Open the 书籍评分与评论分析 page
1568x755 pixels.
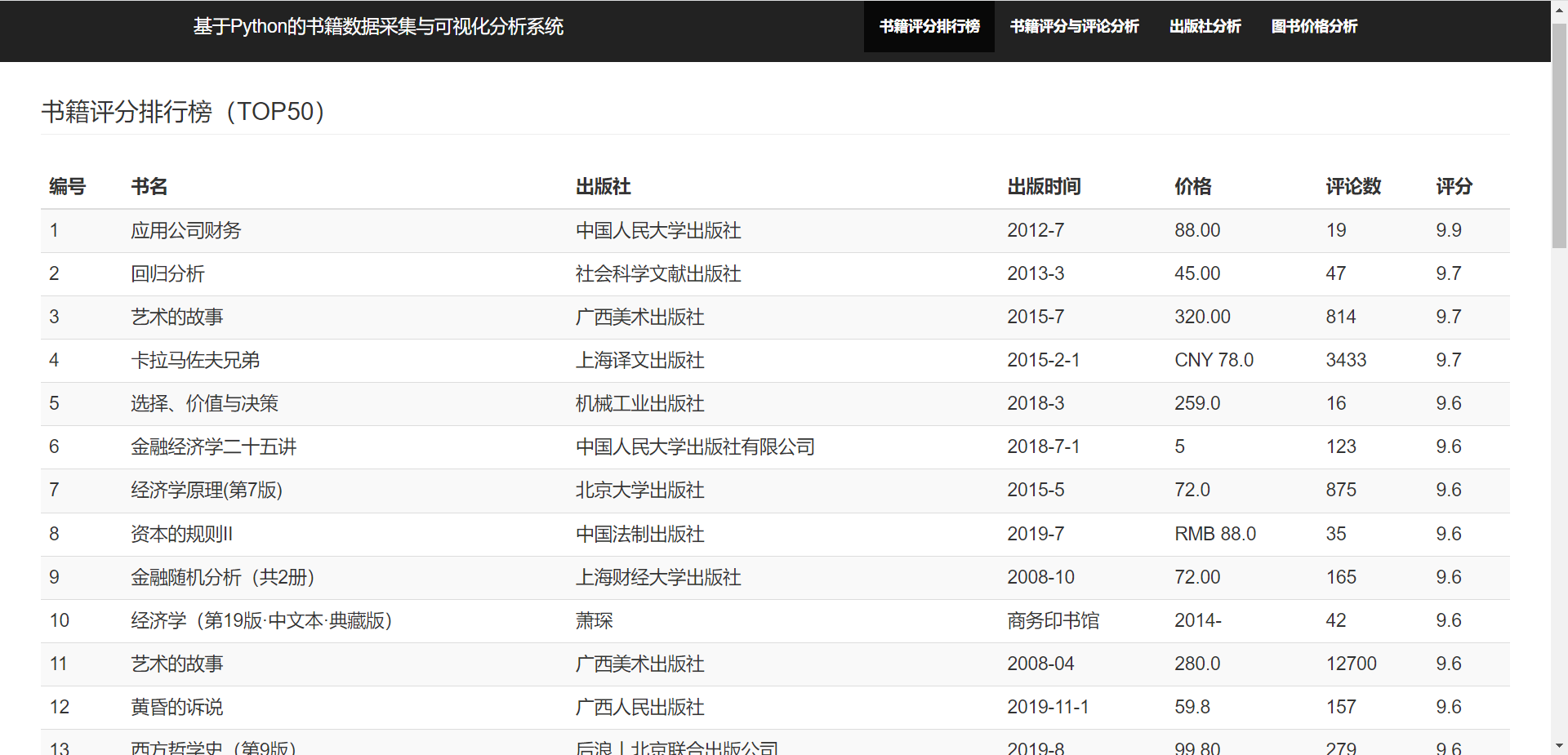1074,26
